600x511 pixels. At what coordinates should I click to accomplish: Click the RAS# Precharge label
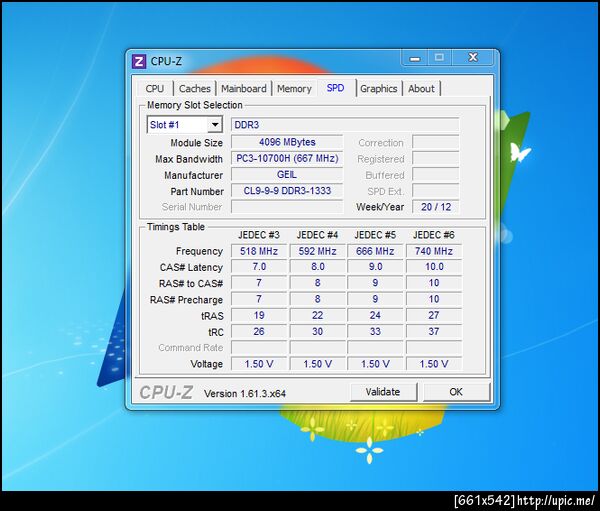[186, 300]
